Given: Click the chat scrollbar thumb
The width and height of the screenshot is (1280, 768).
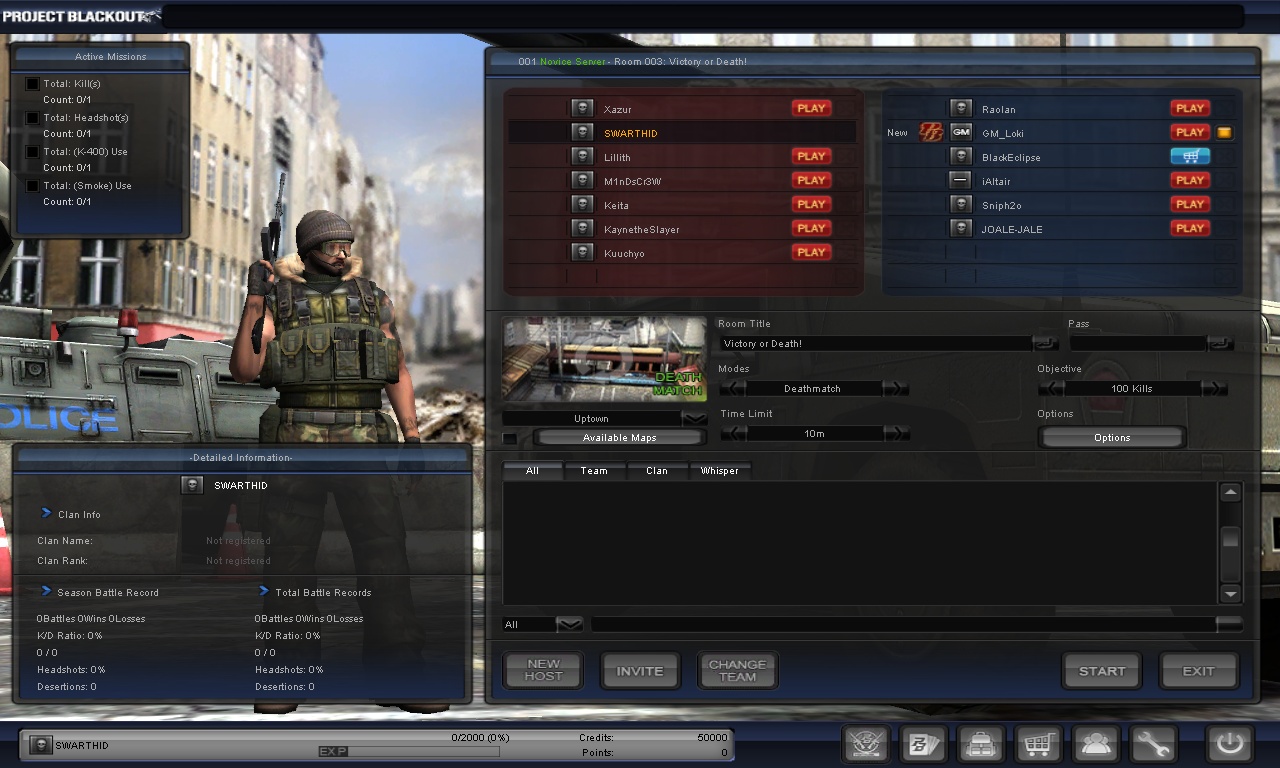Looking at the screenshot, I should pos(1231,538).
